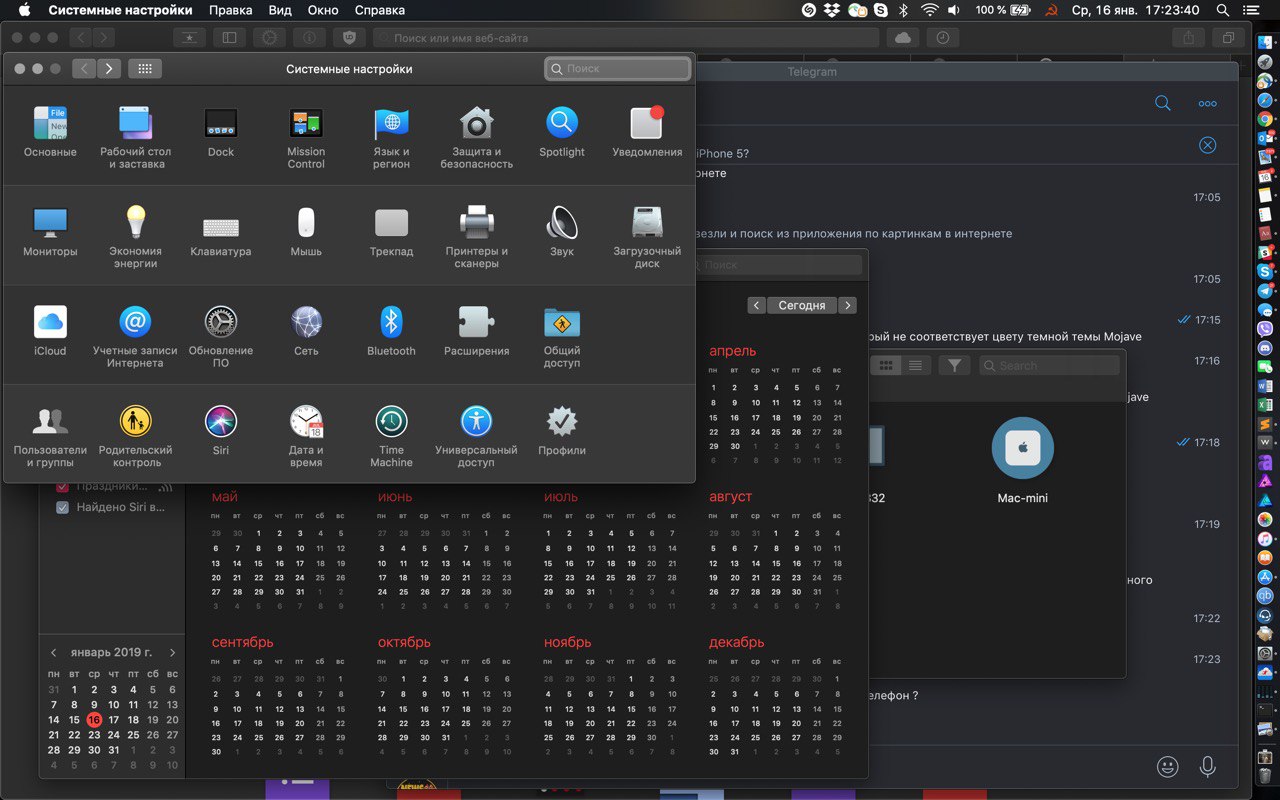
Task: Open Мониторы preferences pane
Action: [x=50, y=232]
